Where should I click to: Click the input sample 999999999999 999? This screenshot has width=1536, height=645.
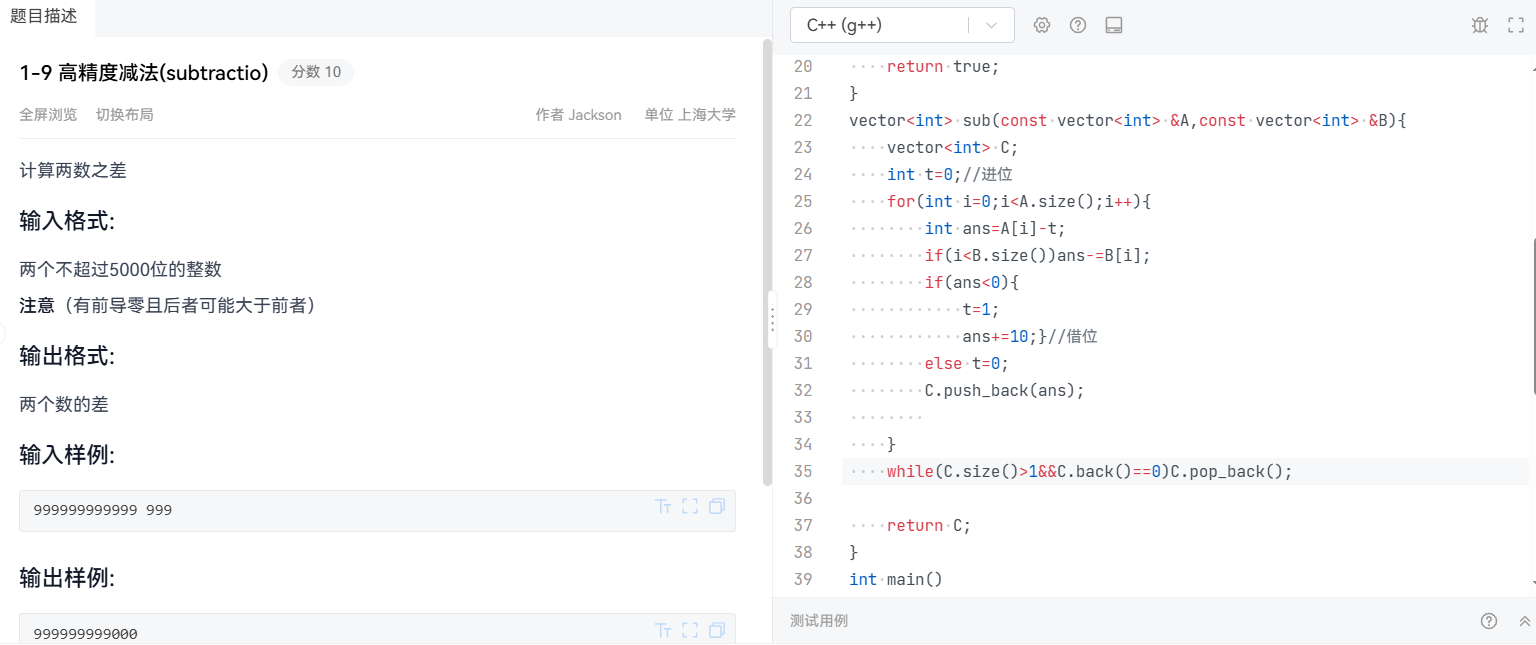tap(103, 510)
